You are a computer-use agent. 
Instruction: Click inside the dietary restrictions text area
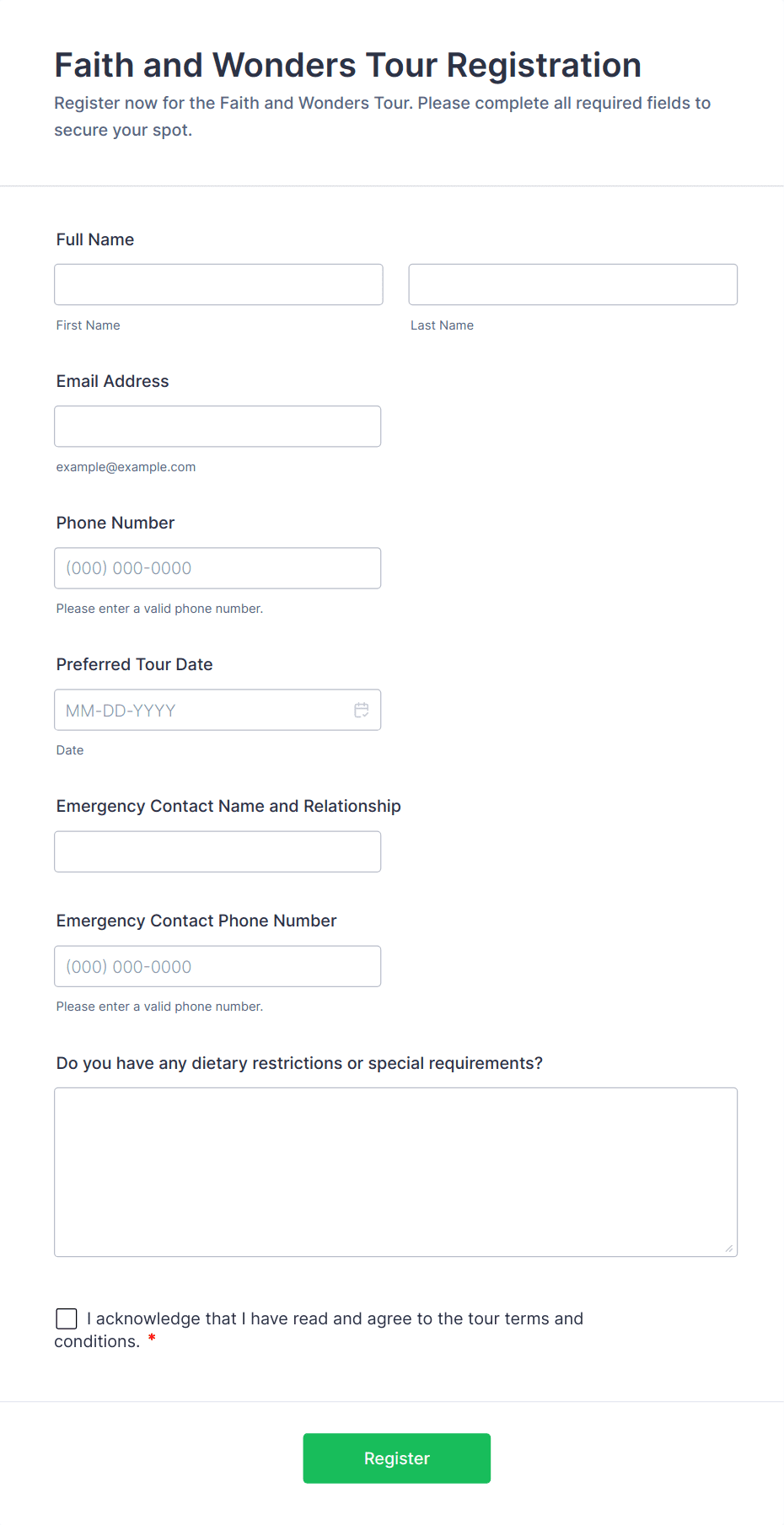(x=396, y=1173)
